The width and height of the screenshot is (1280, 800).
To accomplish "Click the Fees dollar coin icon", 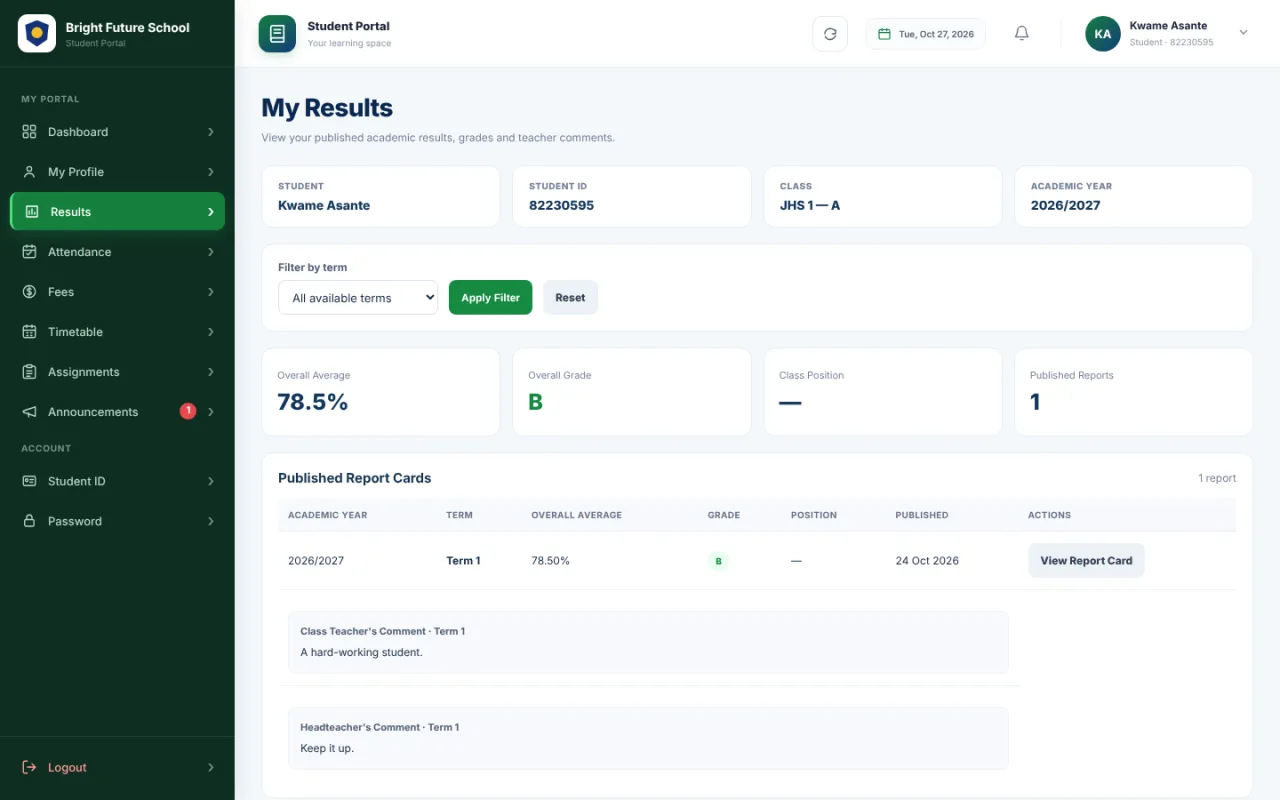I will [29, 292].
